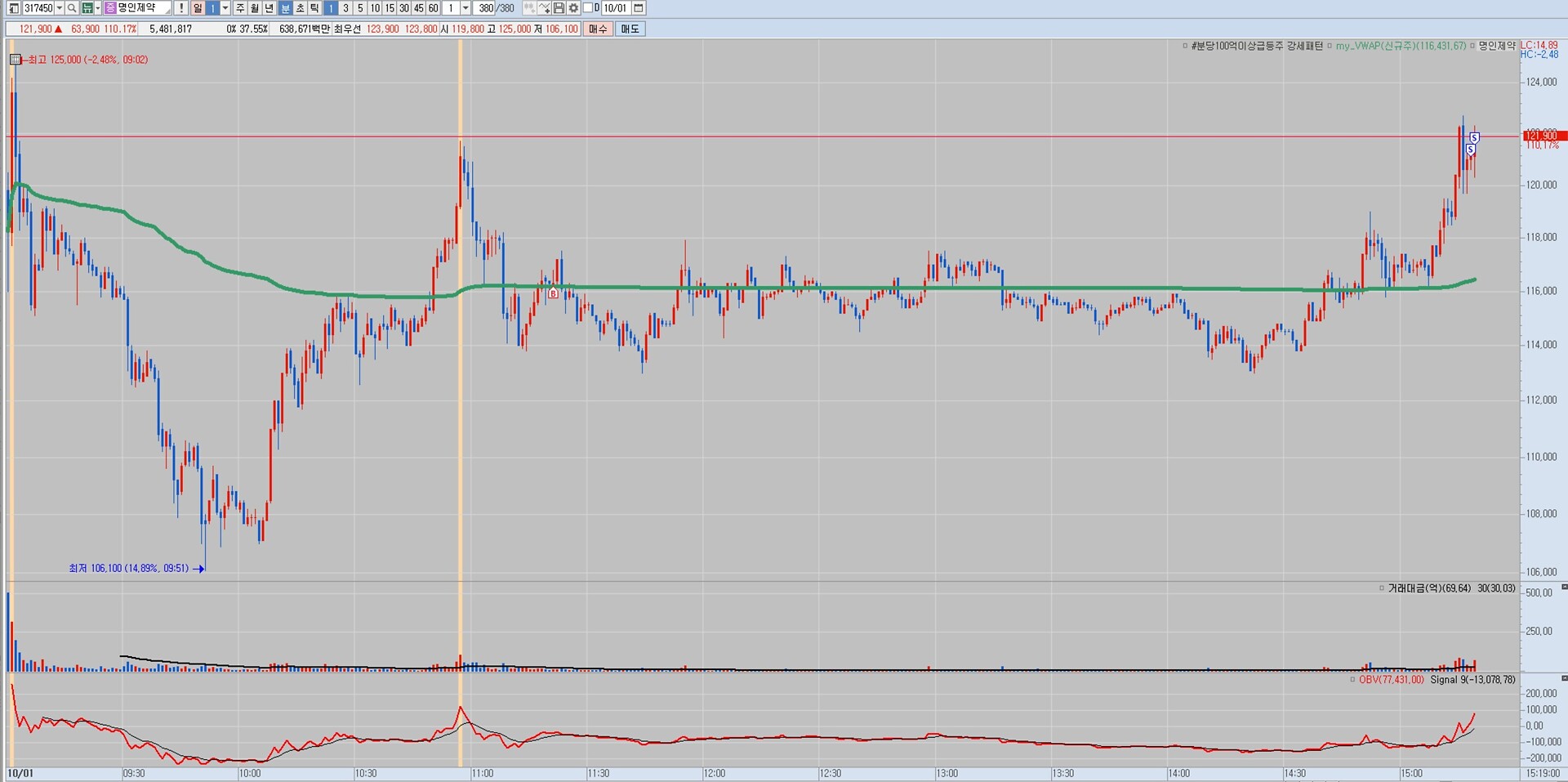Viewport: 1568px width, 782px height.
Task: Click the red B buy marker on the chart
Action: pyautogui.click(x=553, y=293)
